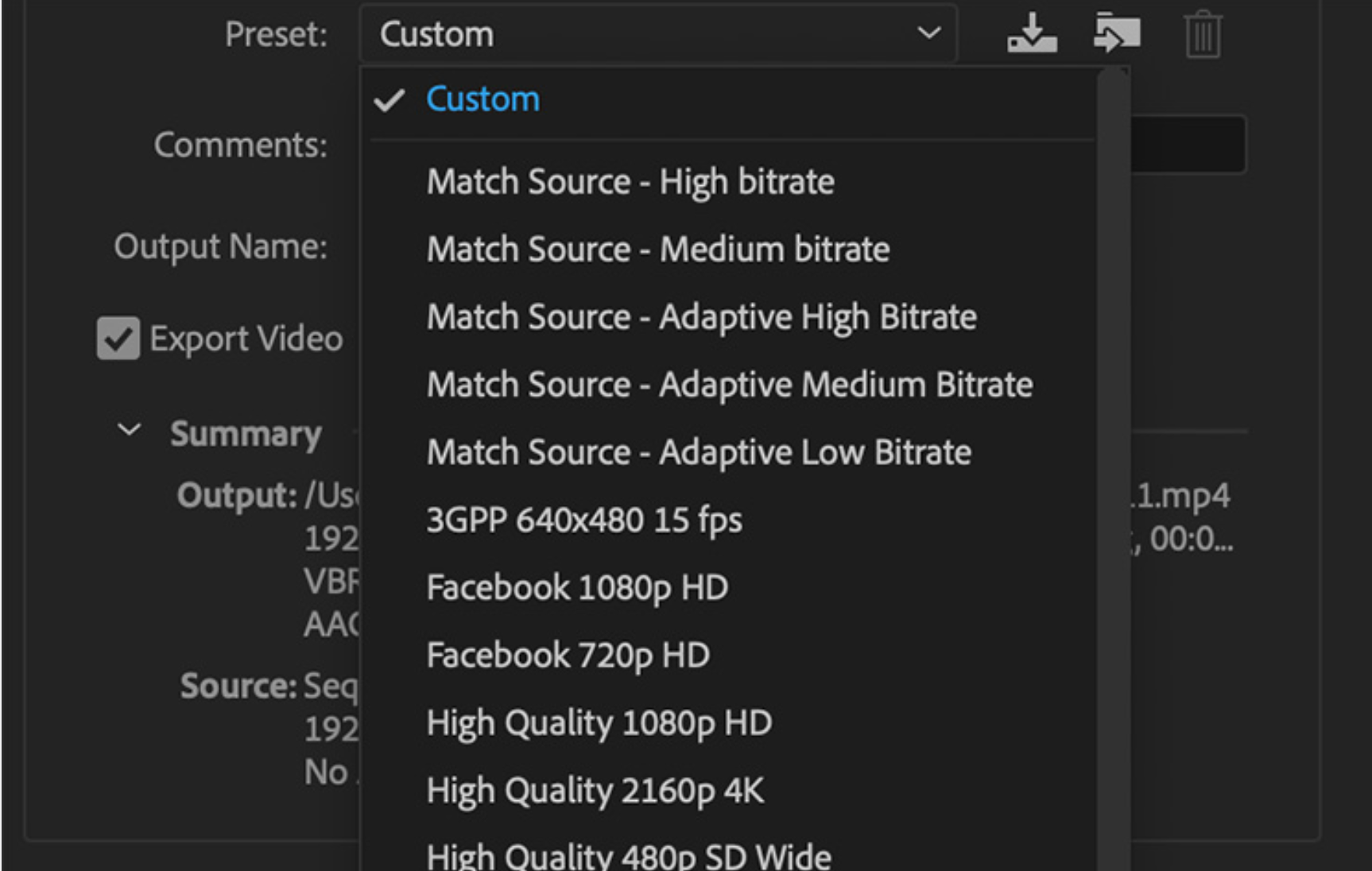Image resolution: width=1372 pixels, height=871 pixels.
Task: Save current settings as a new preset
Action: click(x=1031, y=34)
